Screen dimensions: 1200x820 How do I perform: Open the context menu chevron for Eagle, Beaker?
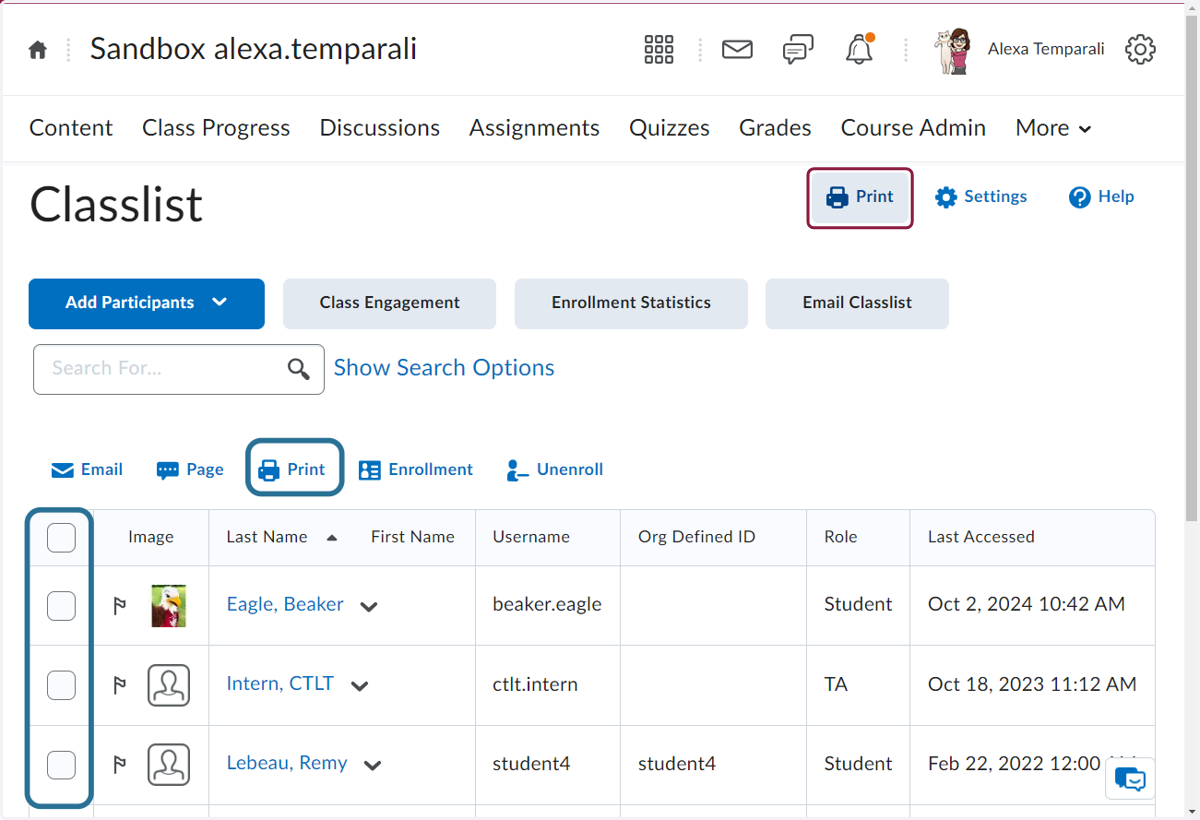[x=369, y=606]
